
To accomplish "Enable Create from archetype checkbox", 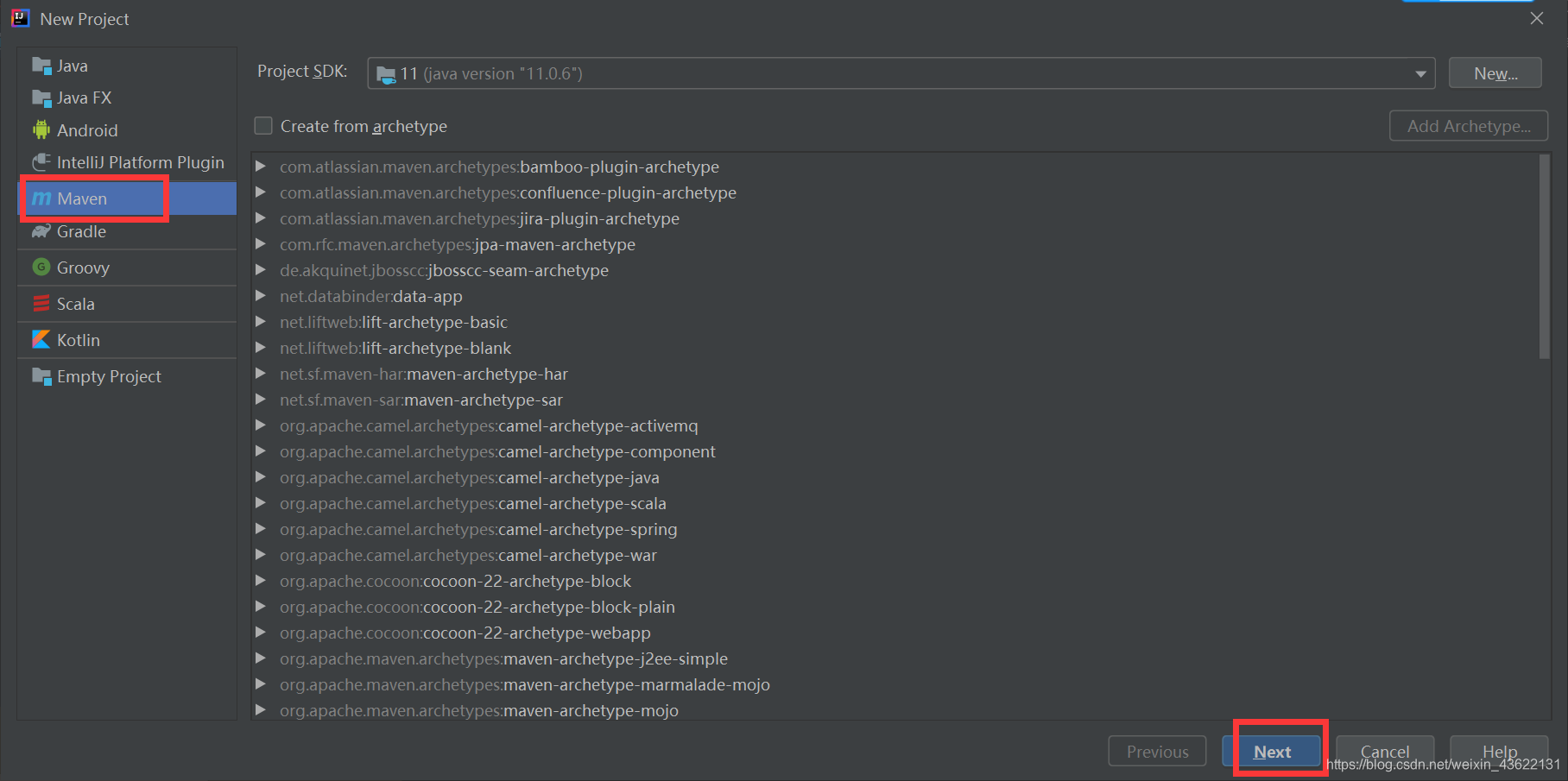I will click(x=263, y=126).
